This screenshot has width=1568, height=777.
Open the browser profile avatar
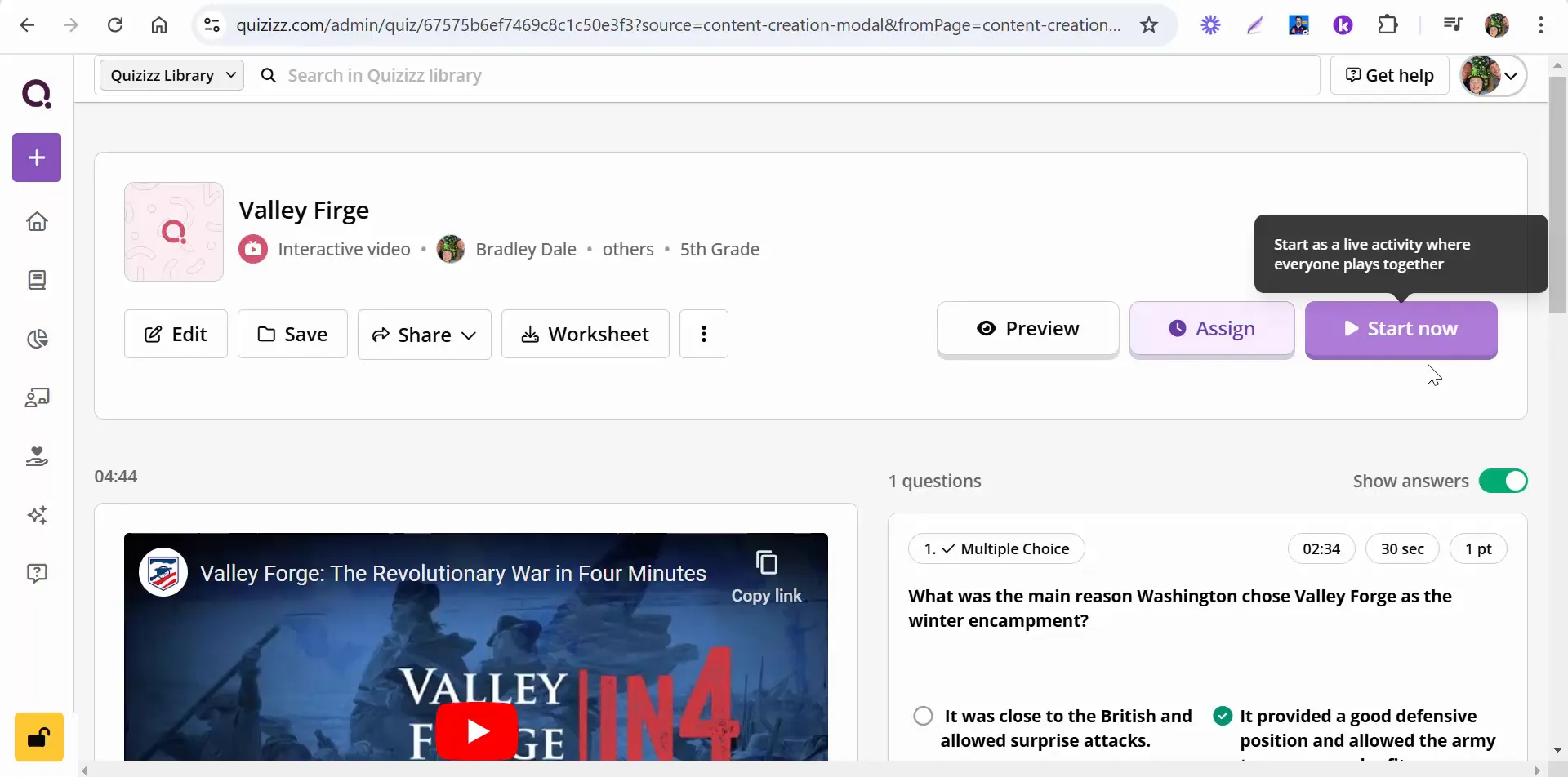click(1496, 25)
